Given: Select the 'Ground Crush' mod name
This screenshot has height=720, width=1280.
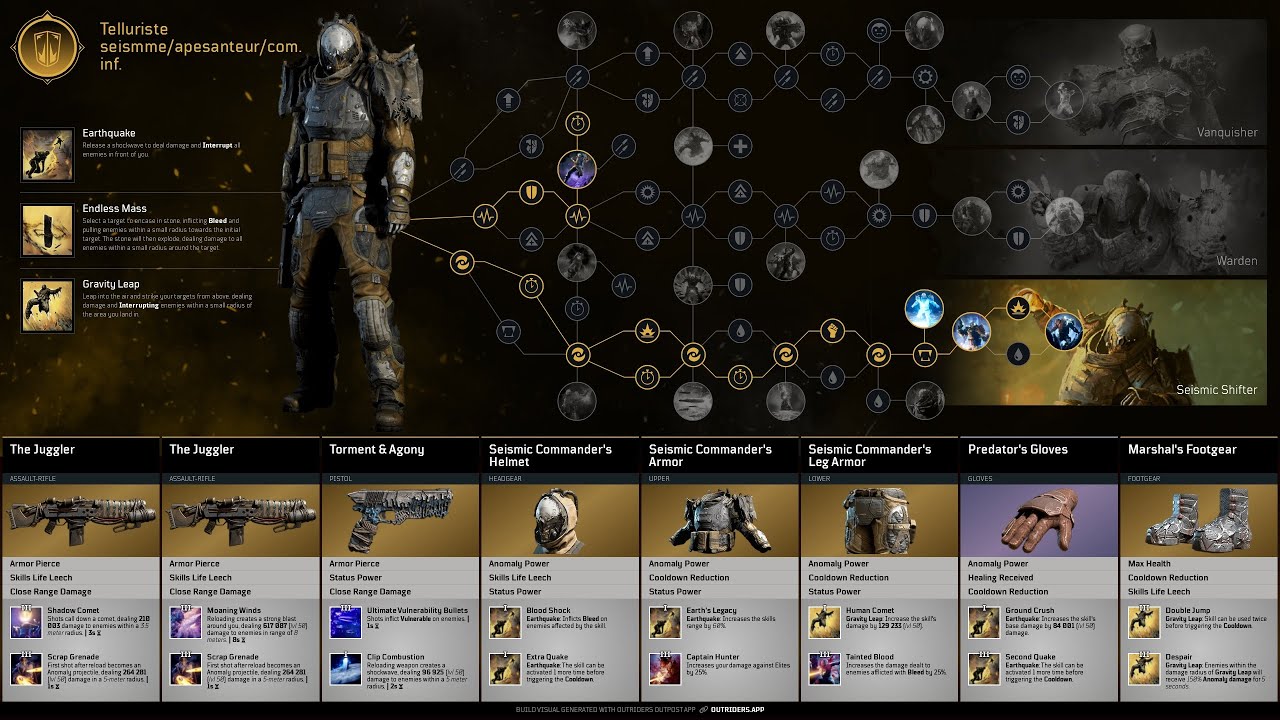Looking at the screenshot, I should coord(1030,611).
